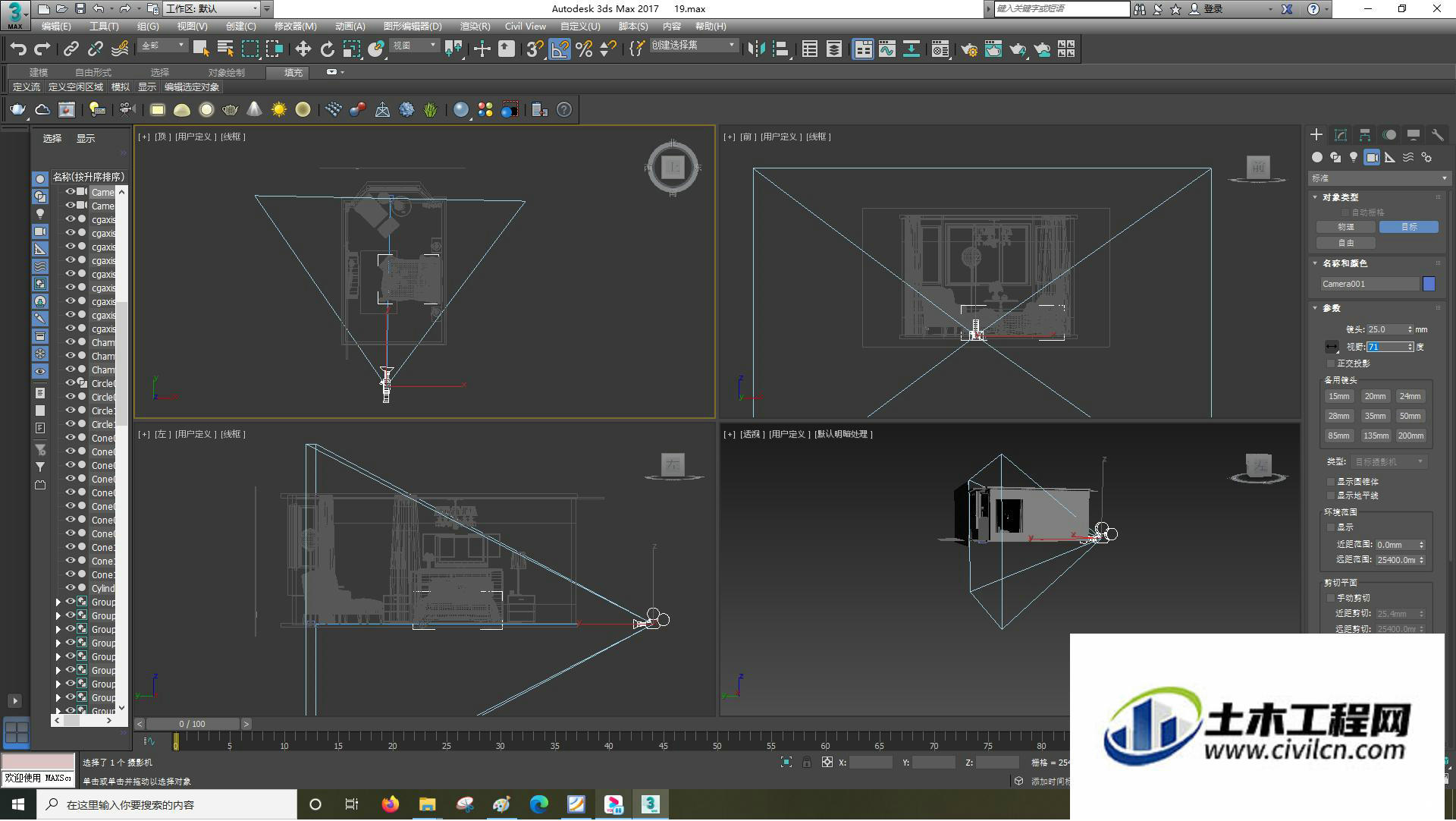
Task: Click the plant foliage icon
Action: click(431, 110)
